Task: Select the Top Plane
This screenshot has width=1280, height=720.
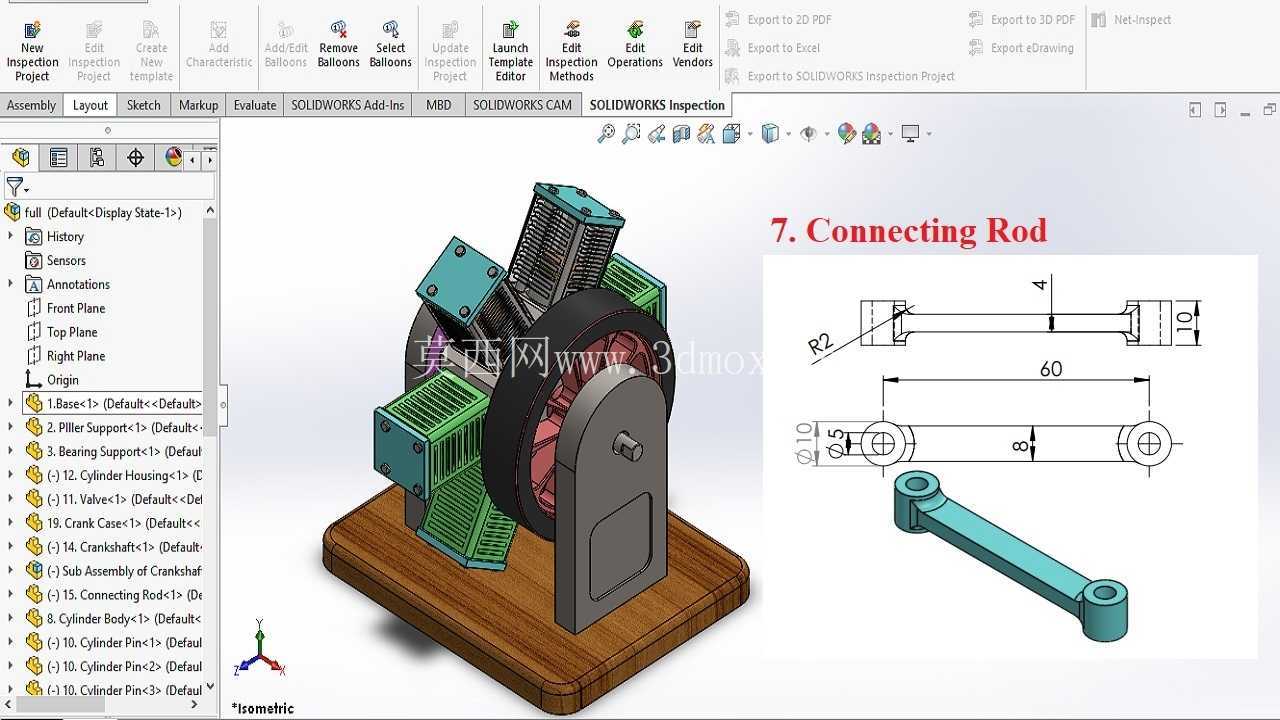Action: pyautogui.click(x=72, y=332)
